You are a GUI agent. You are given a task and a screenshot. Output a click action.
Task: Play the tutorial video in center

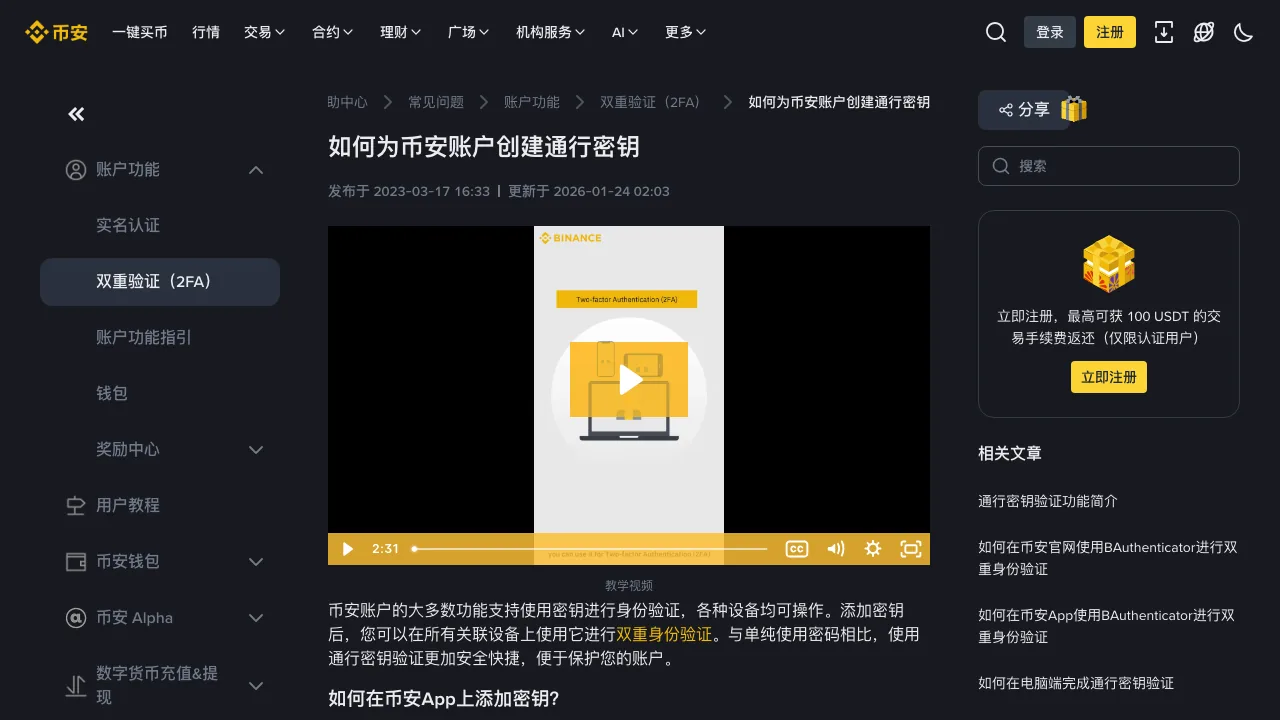pyautogui.click(x=629, y=380)
